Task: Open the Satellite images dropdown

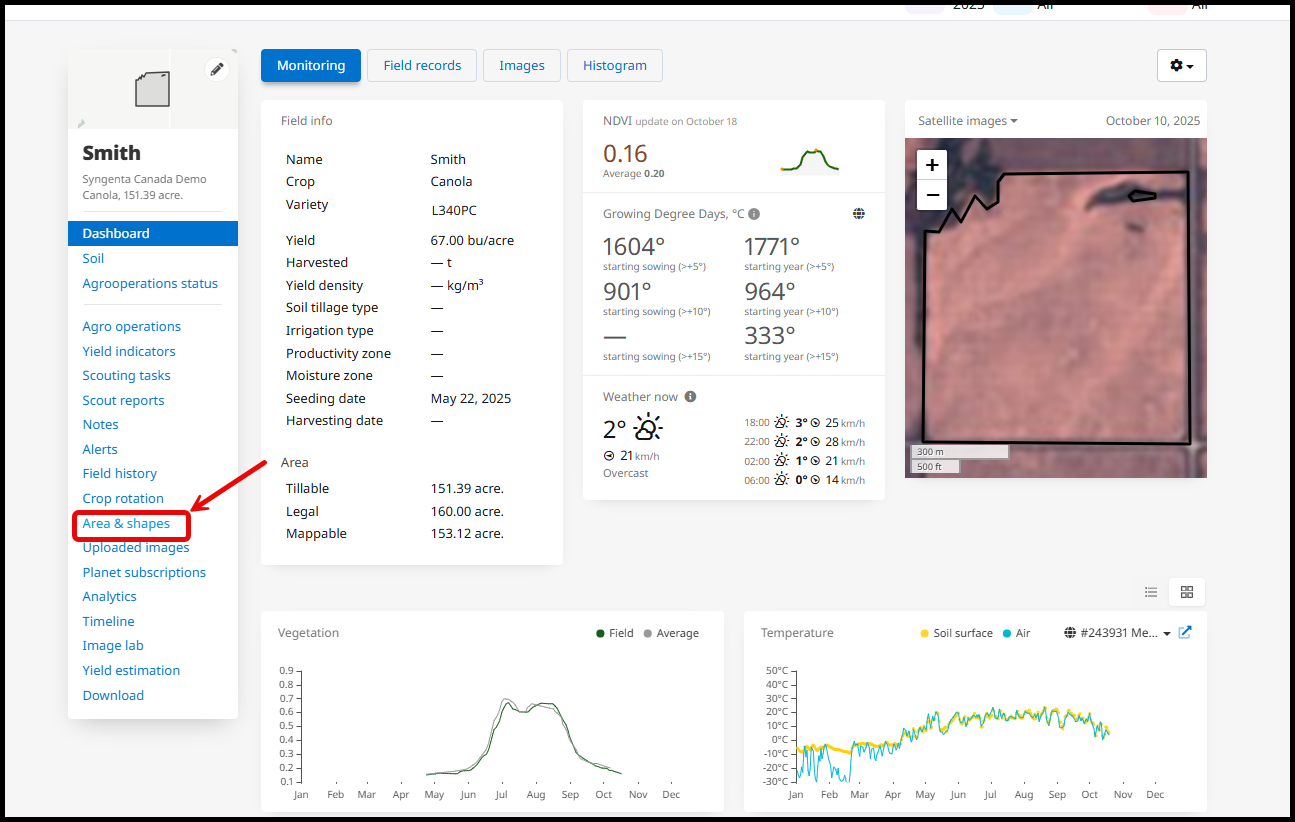Action: click(x=967, y=121)
